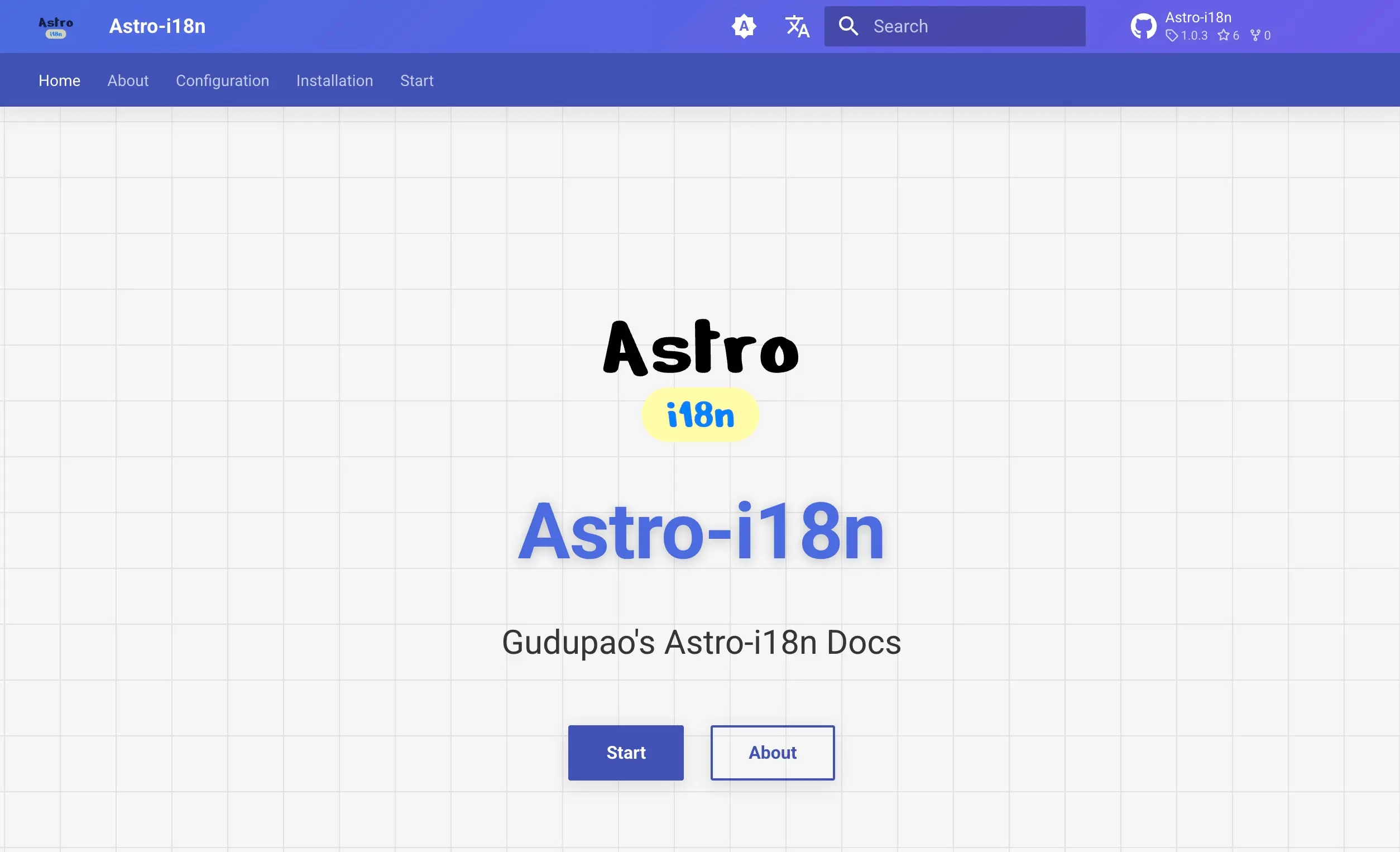Click the star icon showing 6 stars
Image resolution: width=1400 pixels, height=852 pixels.
pos(1223,36)
